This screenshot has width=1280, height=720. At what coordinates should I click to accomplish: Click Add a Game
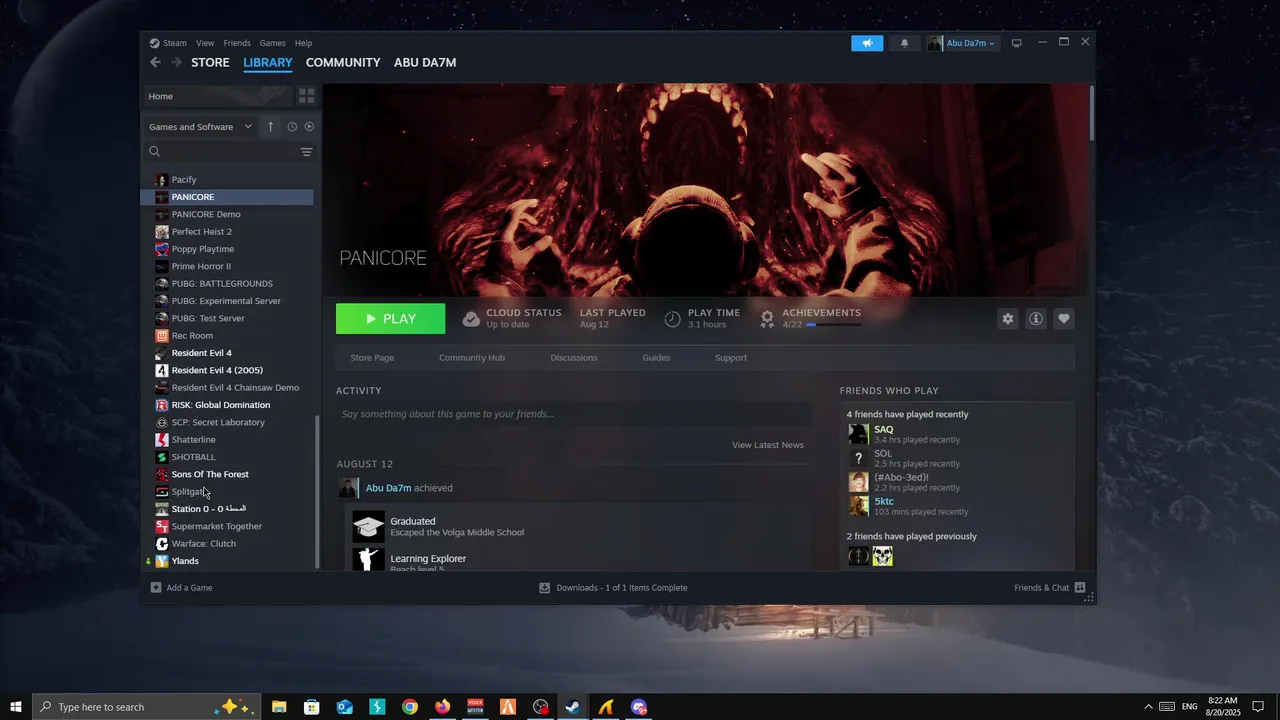coord(181,588)
